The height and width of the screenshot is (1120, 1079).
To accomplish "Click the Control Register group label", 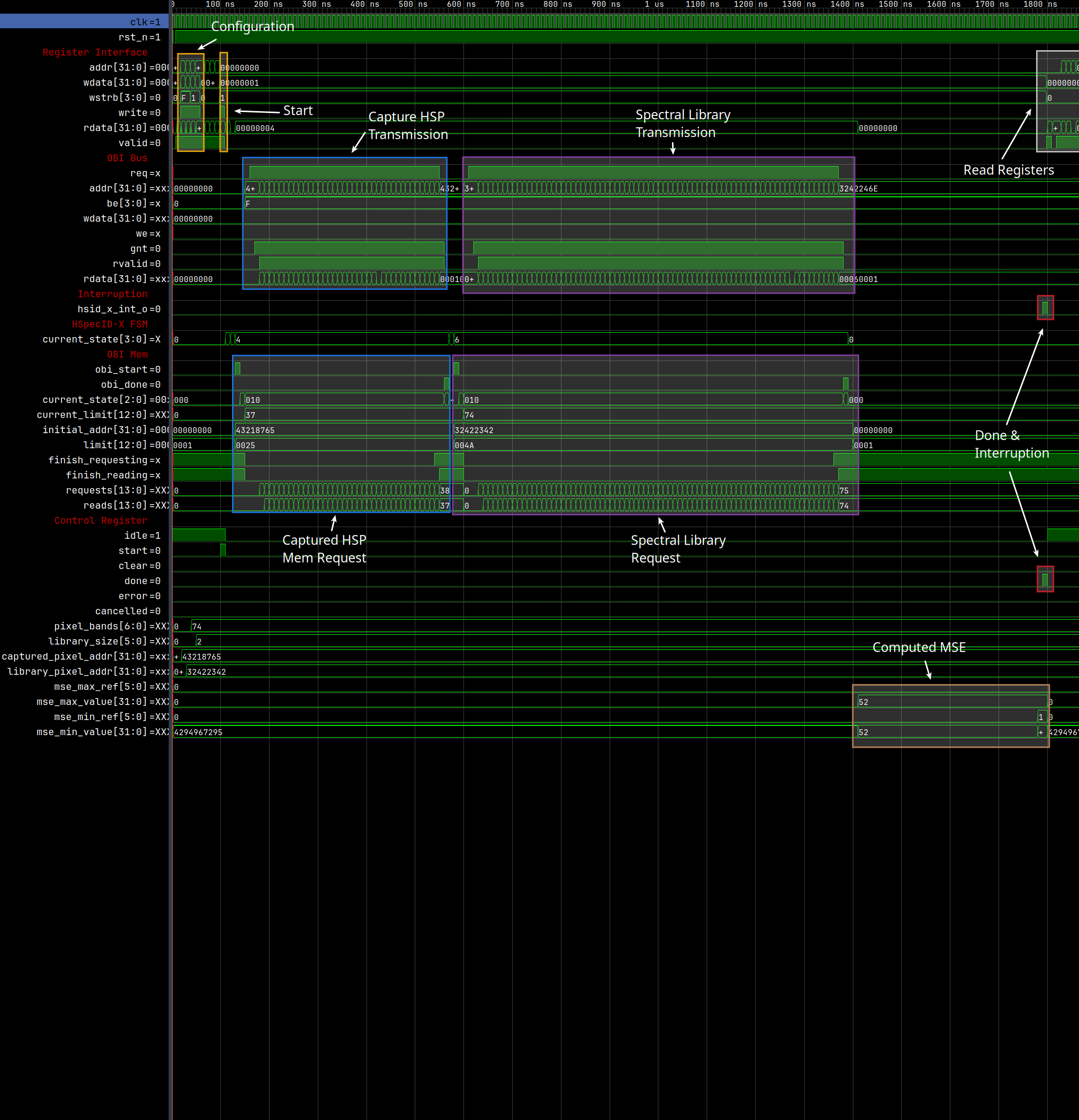I will [100, 521].
